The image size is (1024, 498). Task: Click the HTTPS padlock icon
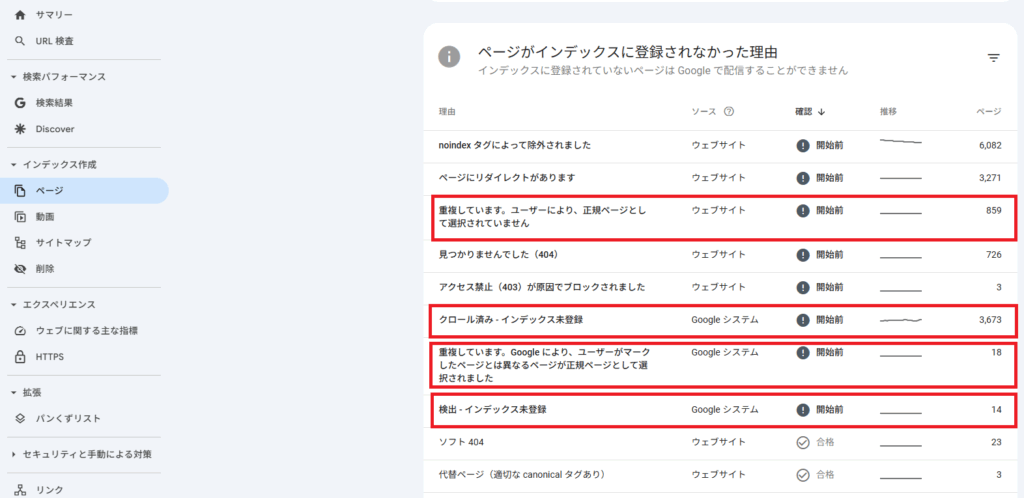click(x=20, y=356)
